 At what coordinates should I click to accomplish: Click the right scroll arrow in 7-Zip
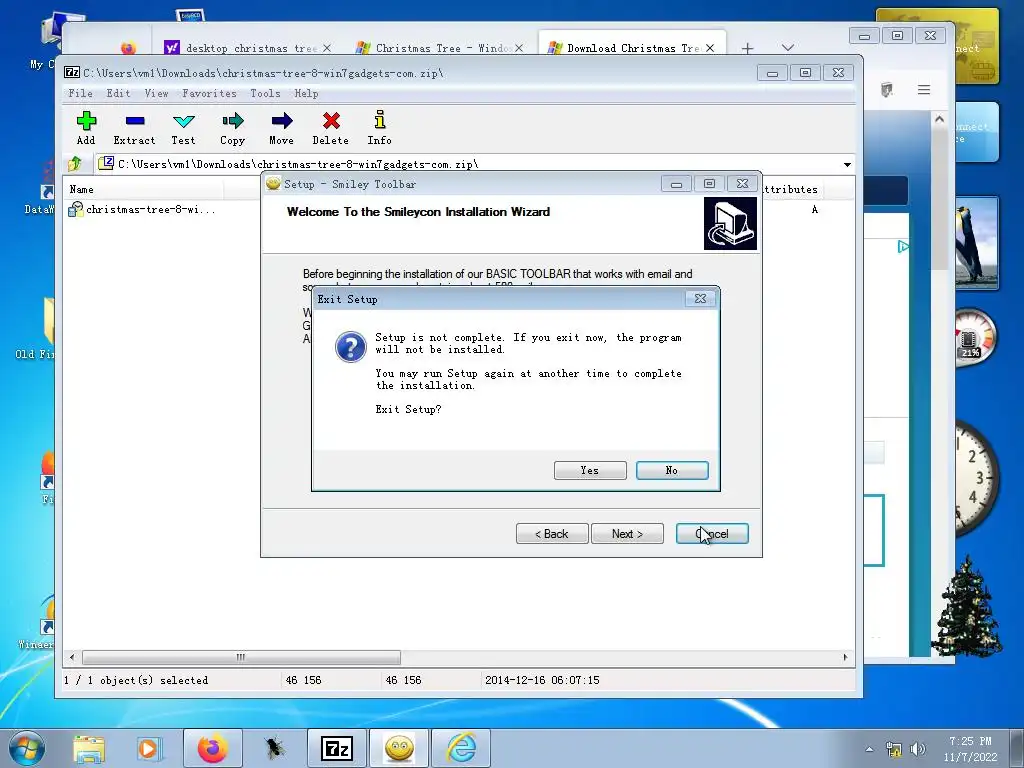coord(845,657)
